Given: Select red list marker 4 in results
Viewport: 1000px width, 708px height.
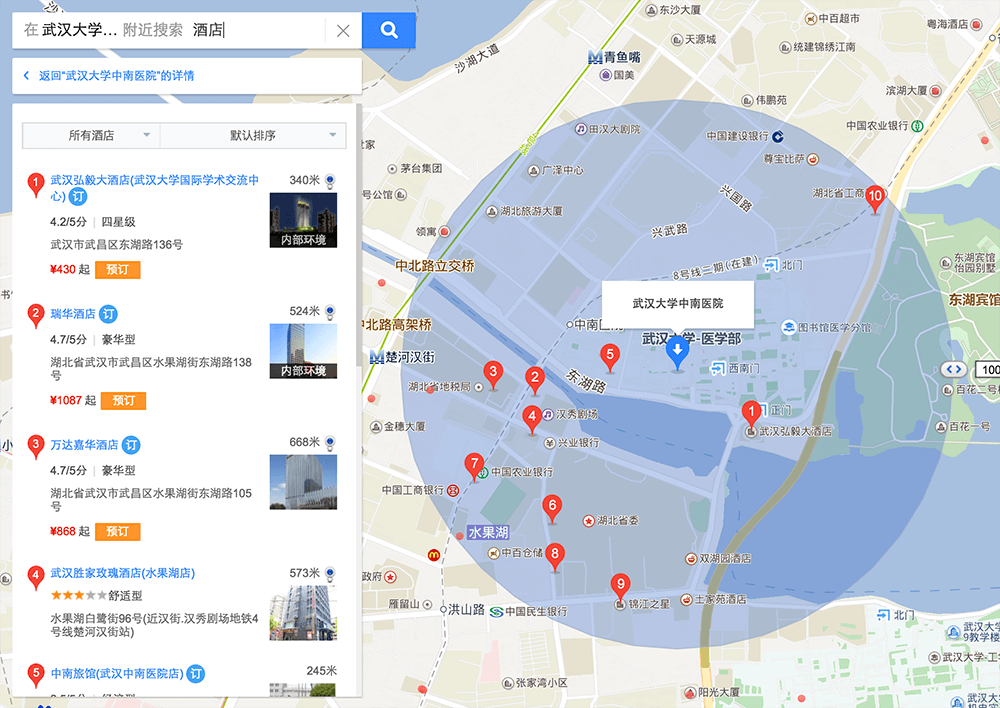Looking at the screenshot, I should pos(36,577).
